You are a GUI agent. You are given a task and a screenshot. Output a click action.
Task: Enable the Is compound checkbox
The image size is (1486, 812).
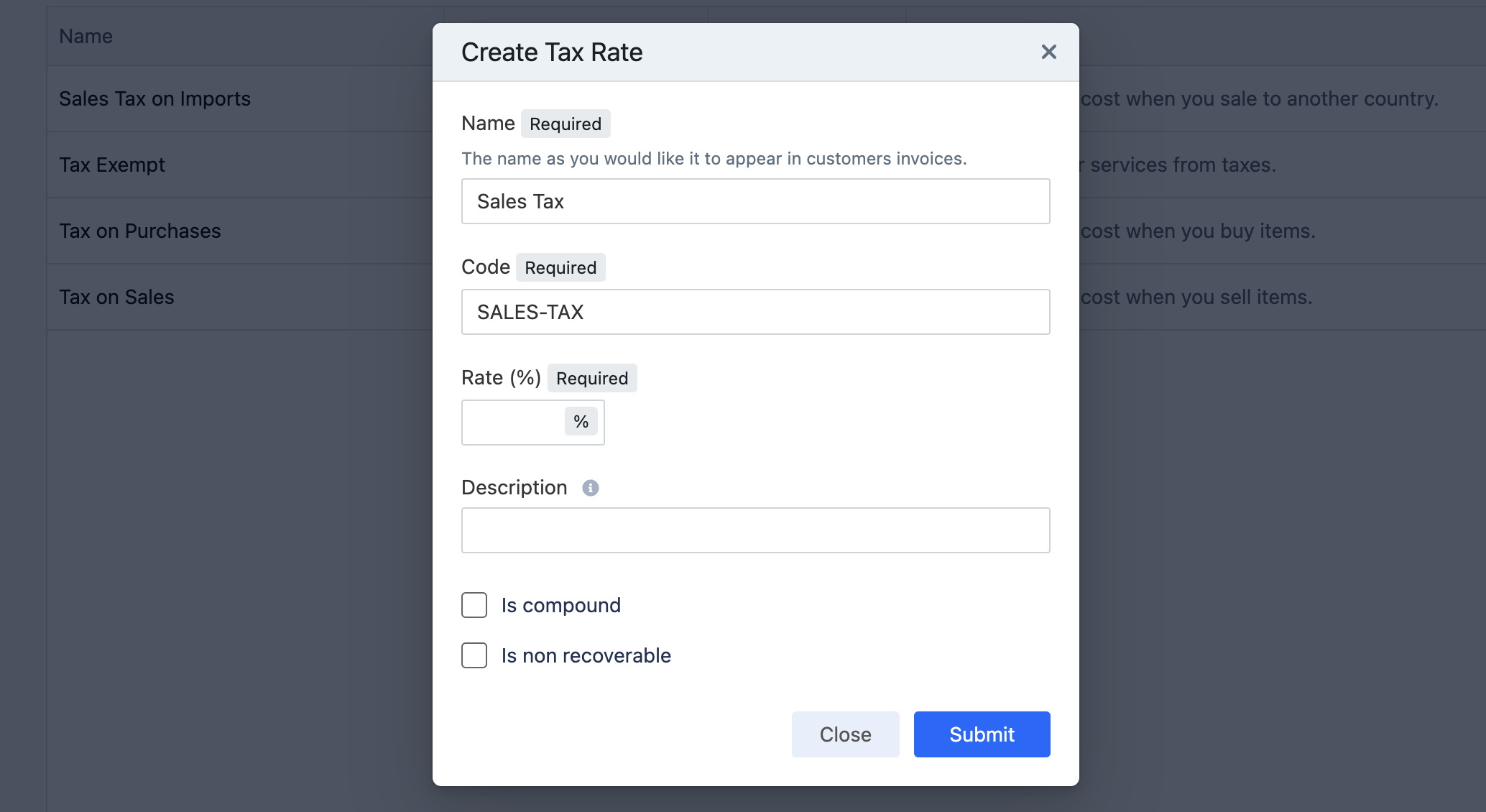[474, 605]
